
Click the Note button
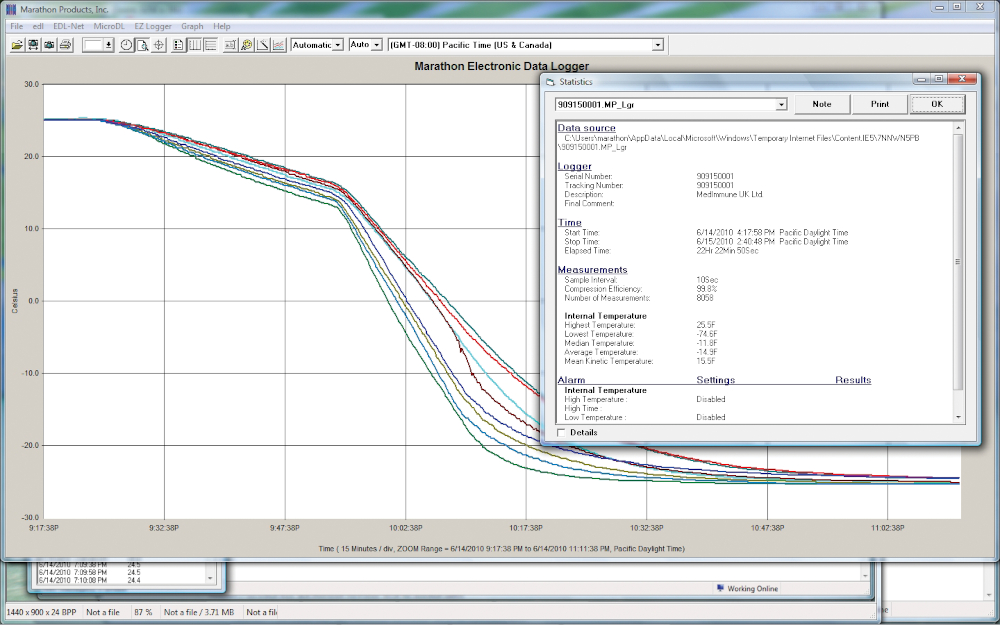822,104
